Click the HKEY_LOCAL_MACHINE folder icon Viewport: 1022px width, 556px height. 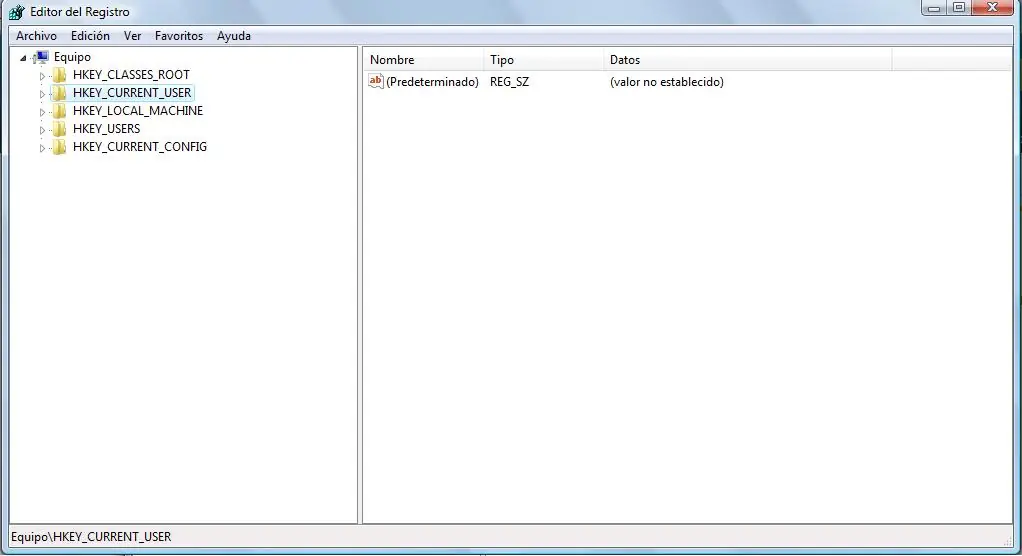tap(59, 111)
